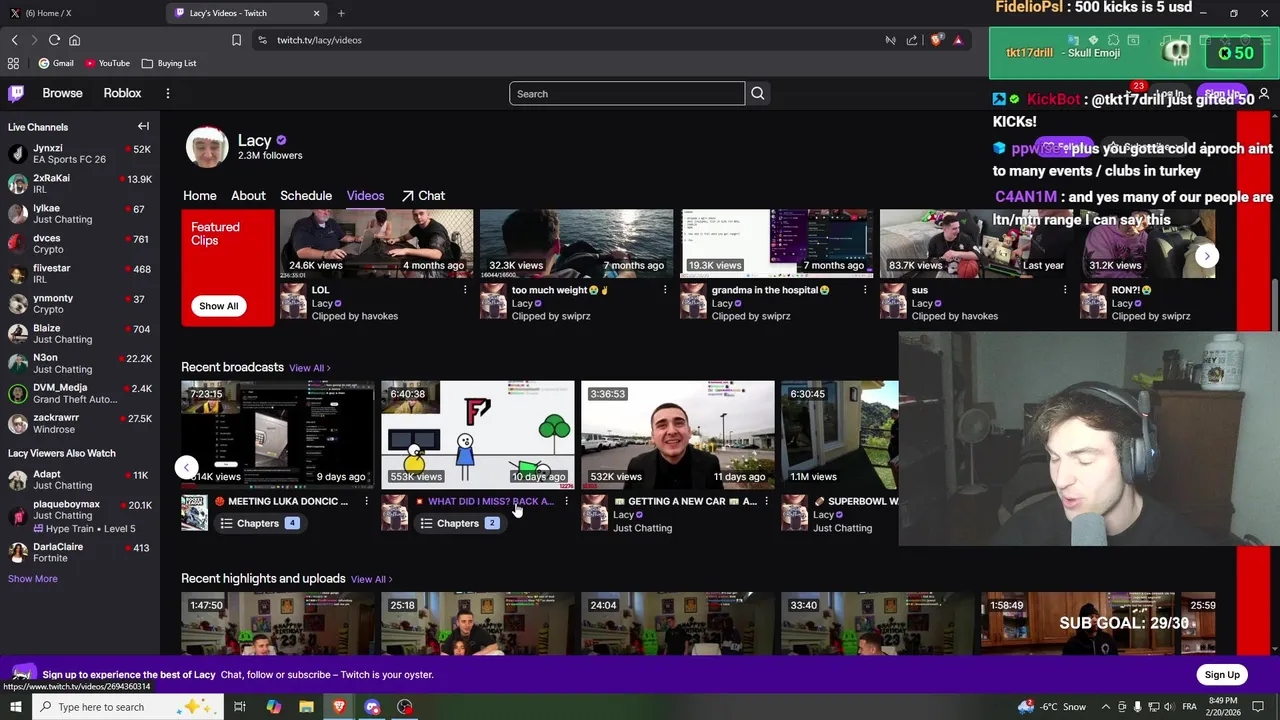Select the Videos tab

tap(365, 196)
